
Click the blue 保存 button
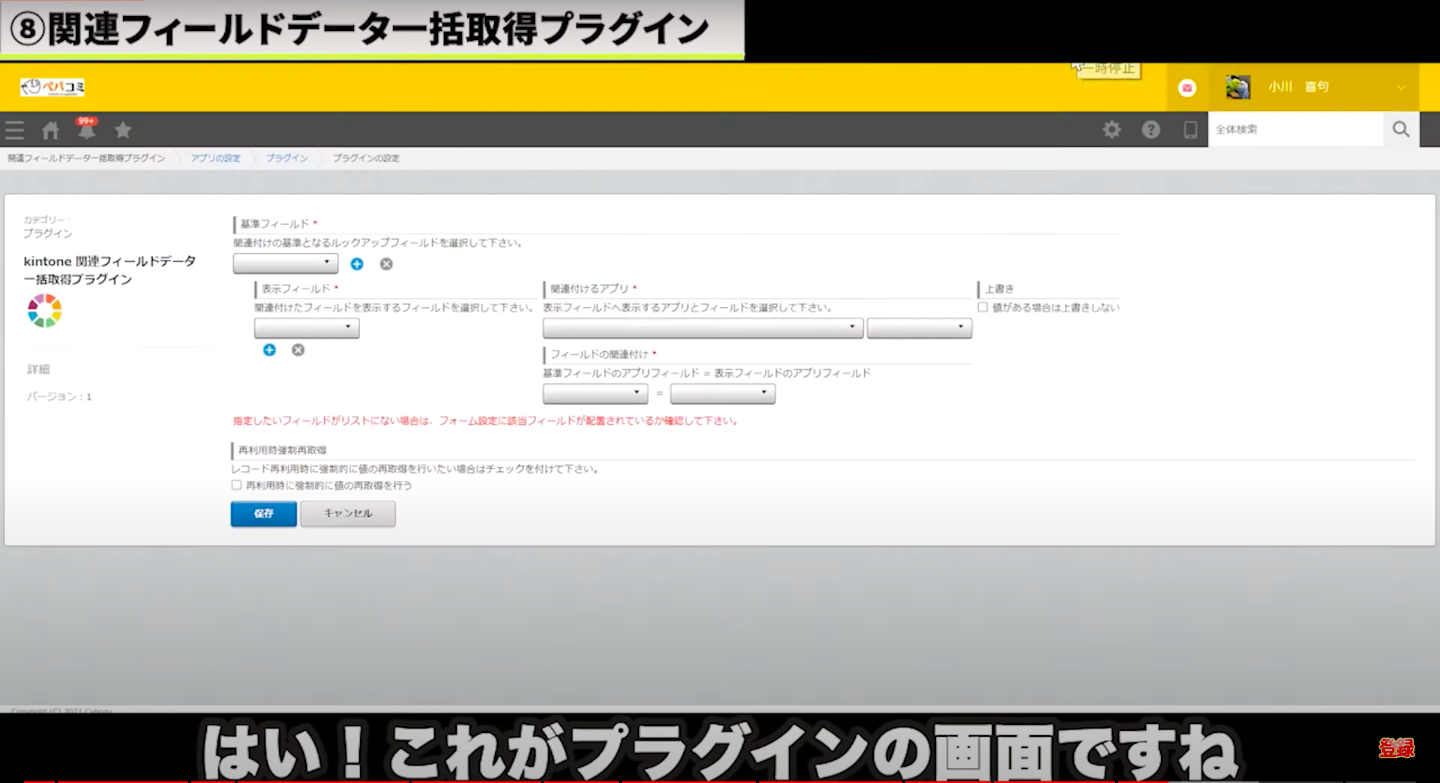[x=263, y=513]
